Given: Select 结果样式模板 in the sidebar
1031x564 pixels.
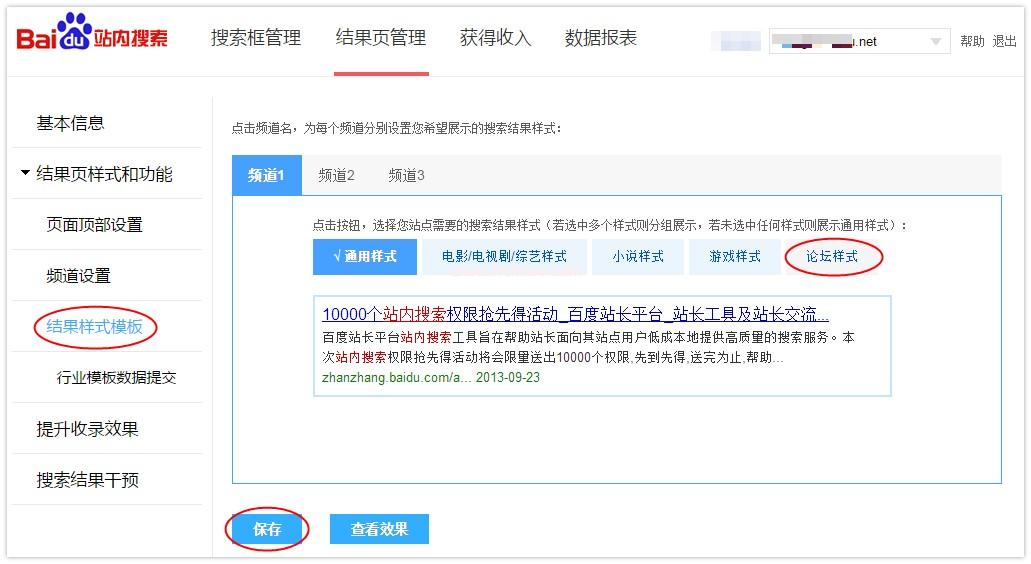Looking at the screenshot, I should 95,327.
